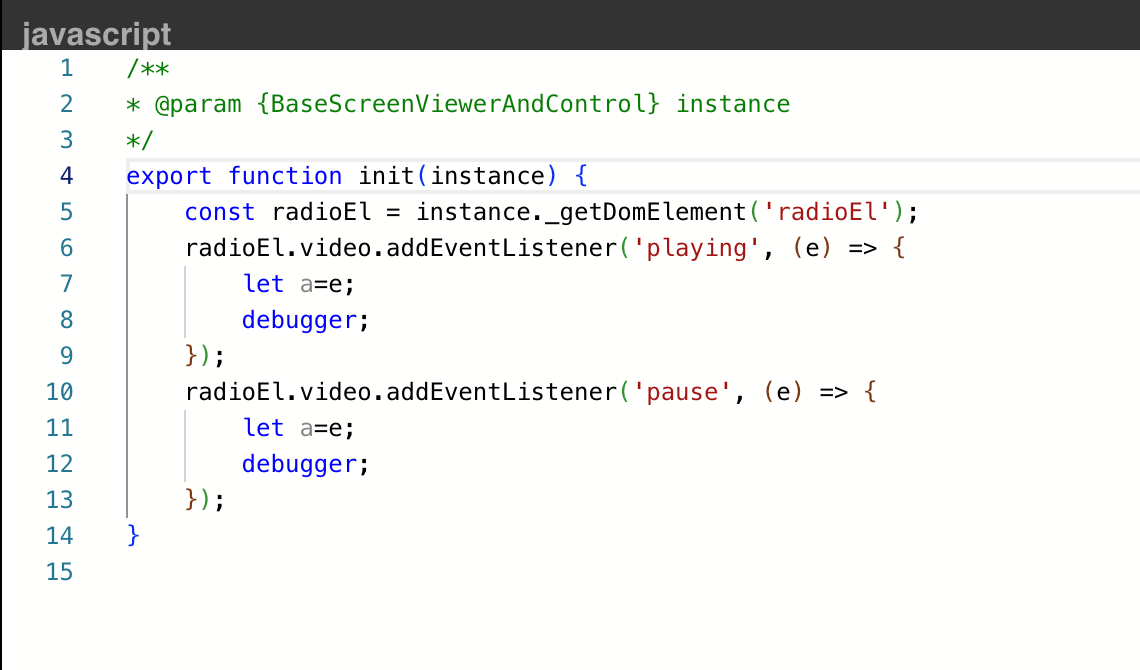Click the 'function' keyword on line 4

(x=284, y=176)
